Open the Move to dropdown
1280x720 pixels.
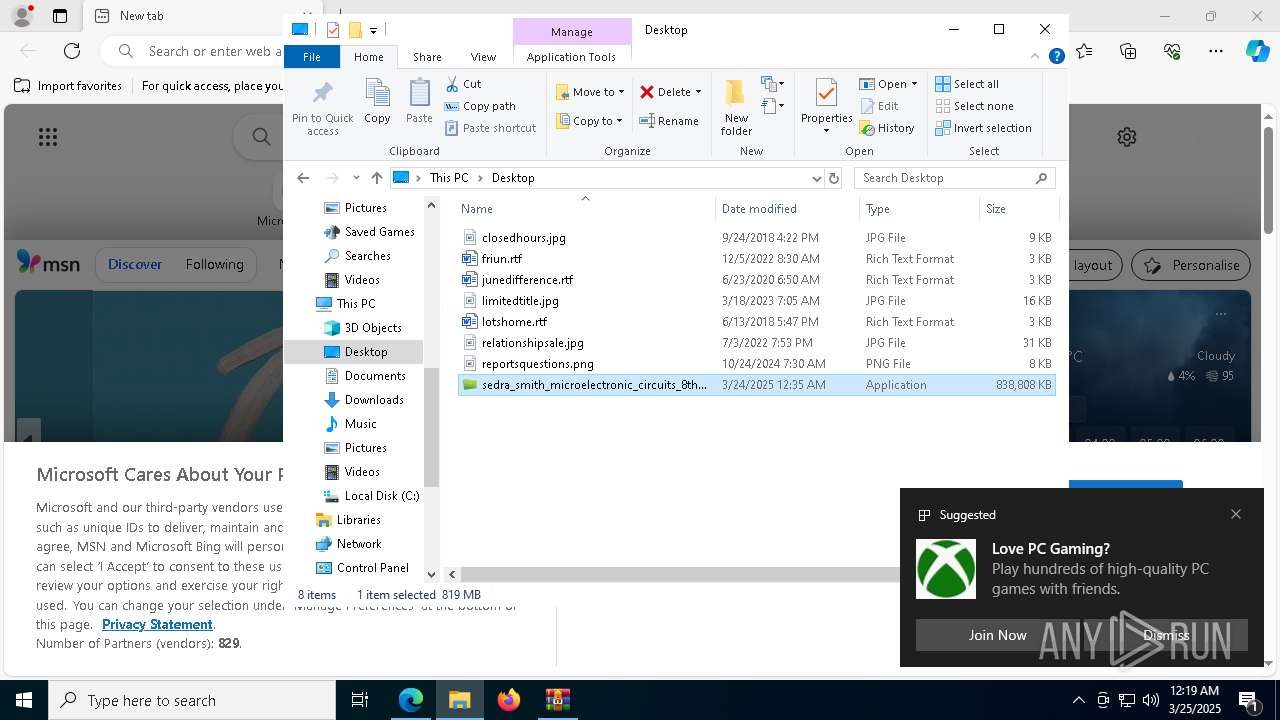(x=590, y=92)
